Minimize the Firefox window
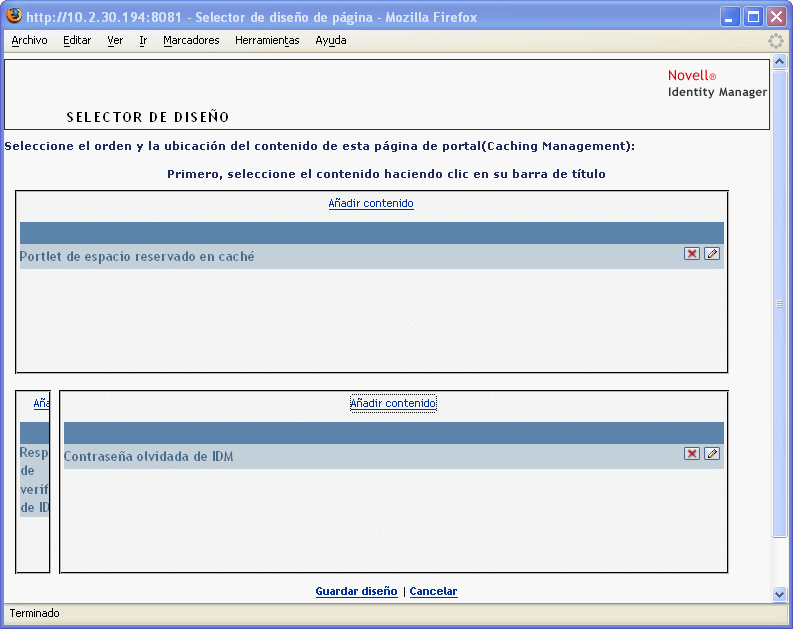Screen dimensions: 793x629 [x=730, y=17]
